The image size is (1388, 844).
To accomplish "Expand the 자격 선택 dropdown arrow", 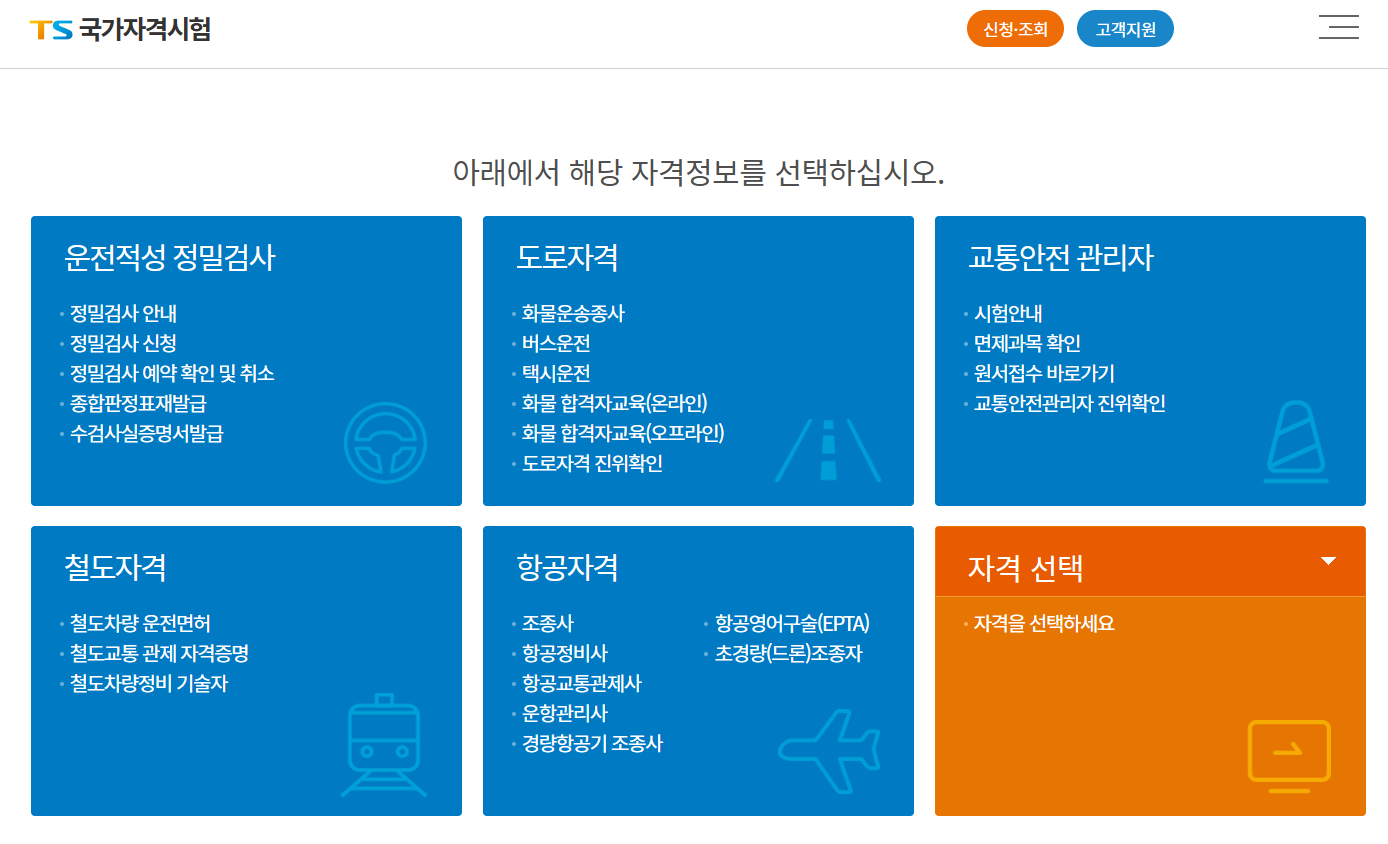I will (x=1328, y=561).
